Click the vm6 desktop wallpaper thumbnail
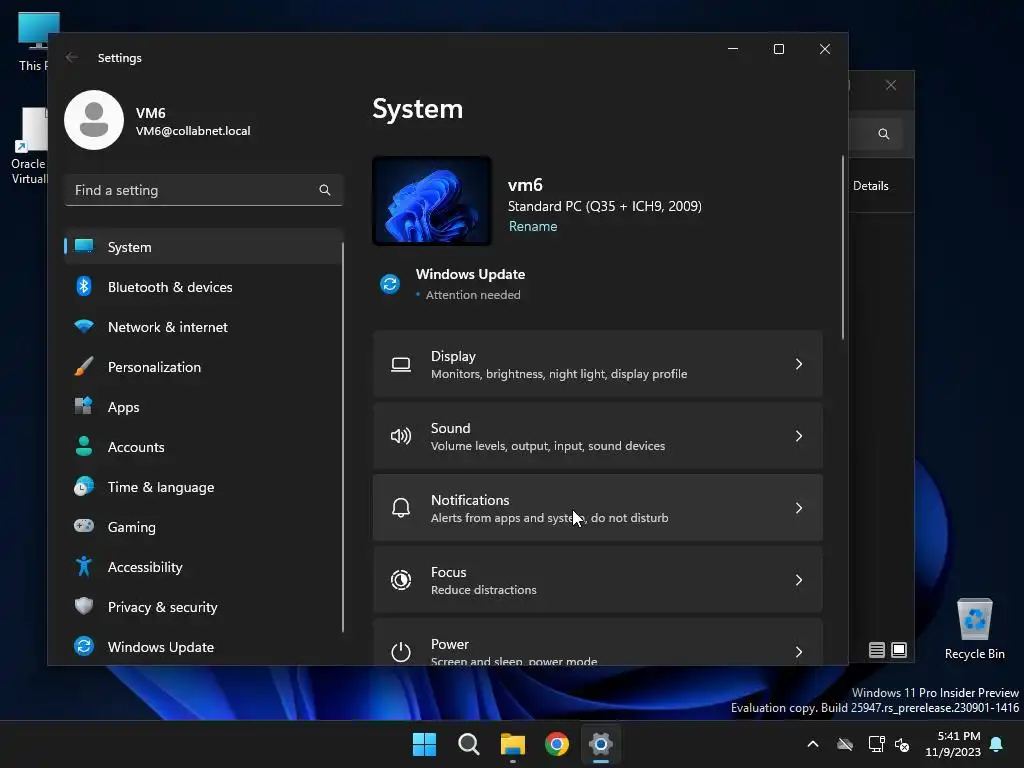Viewport: 1024px width, 768px height. [432, 200]
